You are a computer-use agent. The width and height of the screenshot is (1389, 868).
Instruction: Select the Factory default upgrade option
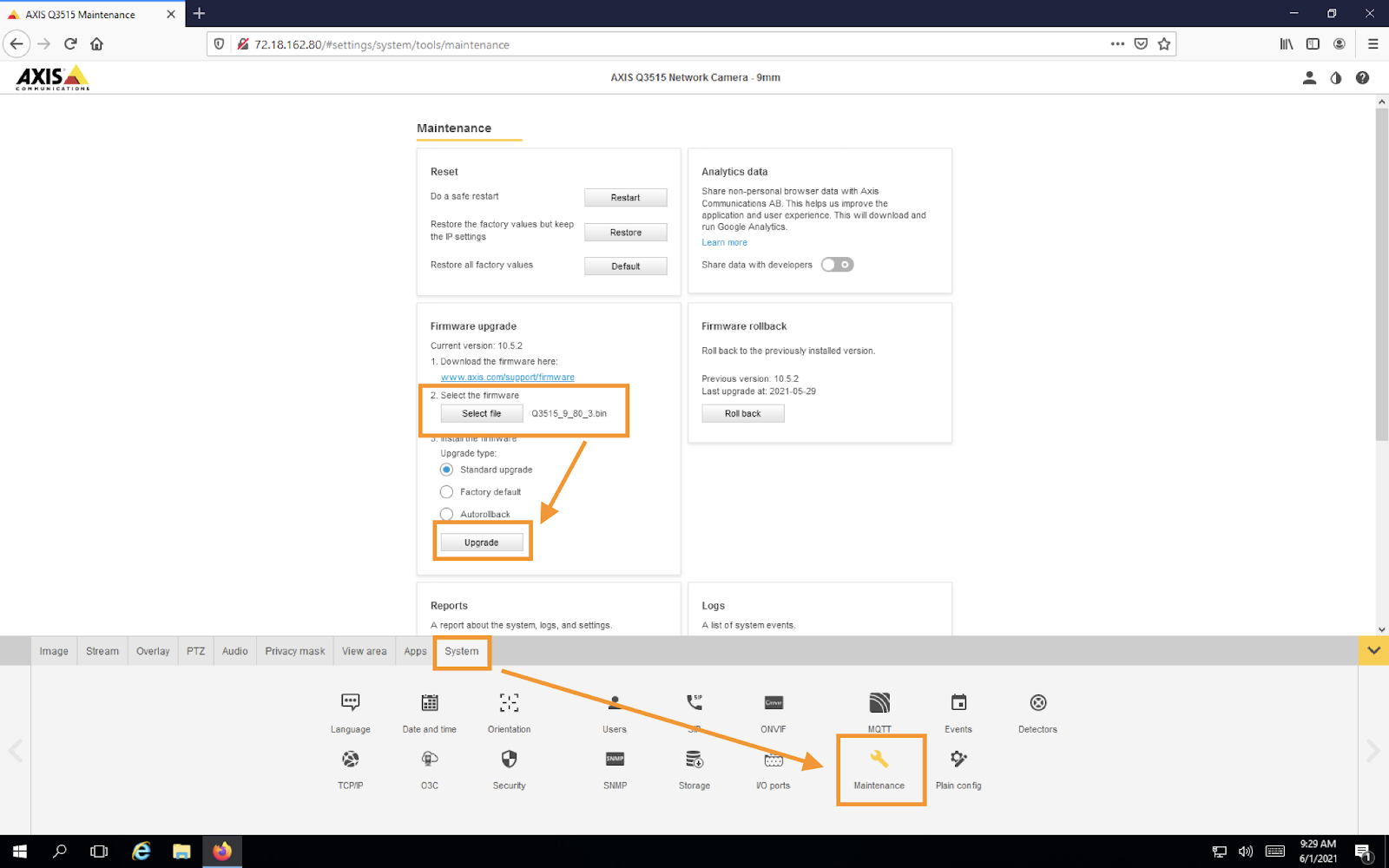point(446,491)
